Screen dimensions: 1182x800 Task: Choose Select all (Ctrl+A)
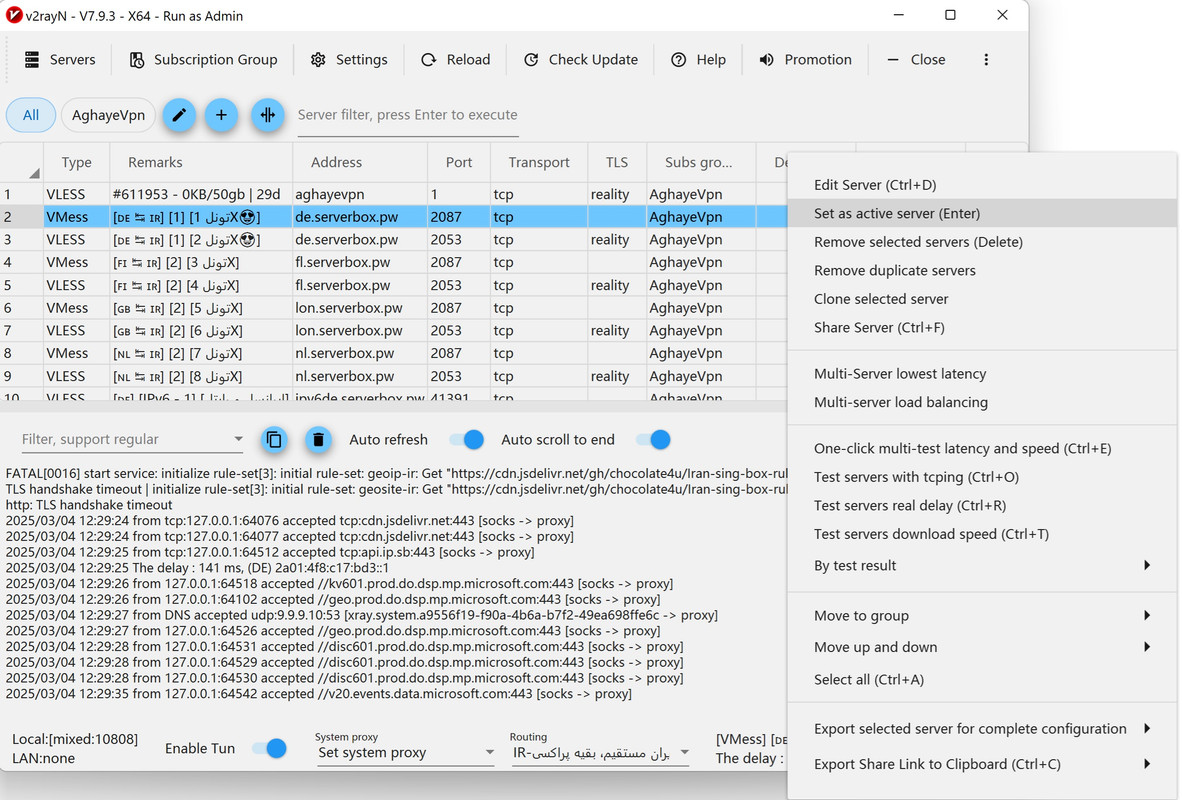click(x=982, y=679)
